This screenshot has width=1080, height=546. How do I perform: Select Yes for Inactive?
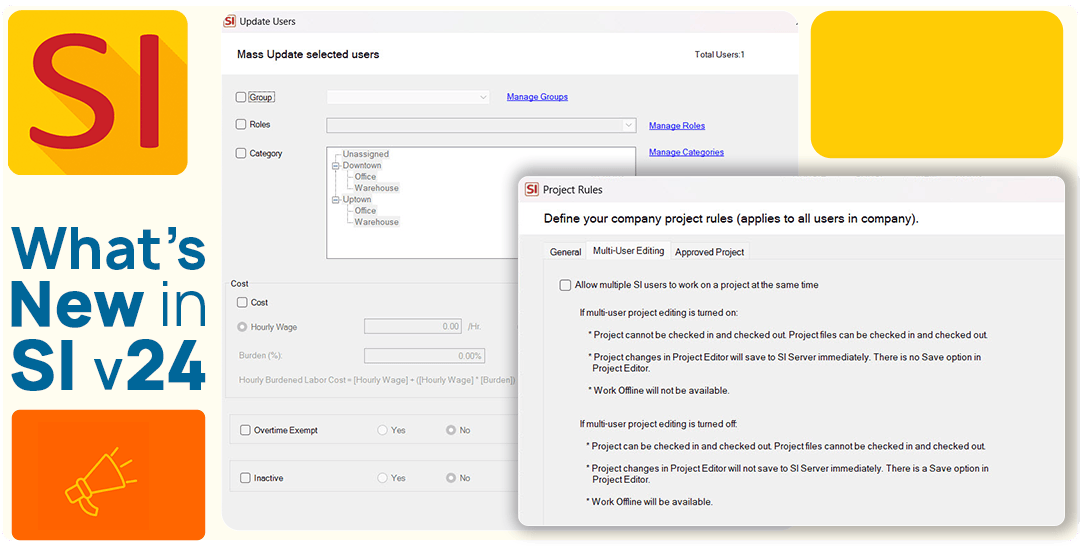tap(382, 478)
